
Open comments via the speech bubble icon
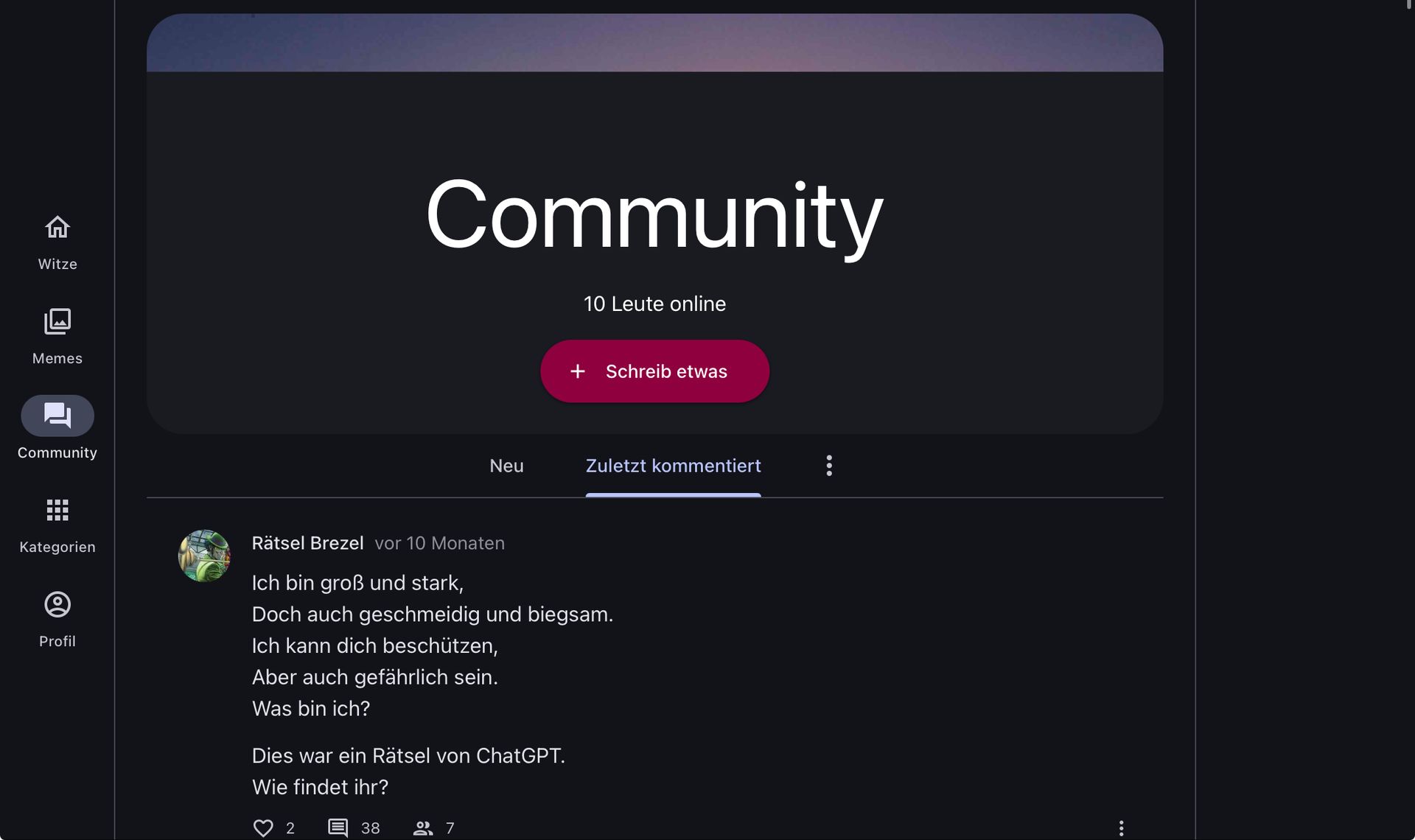pyautogui.click(x=338, y=828)
